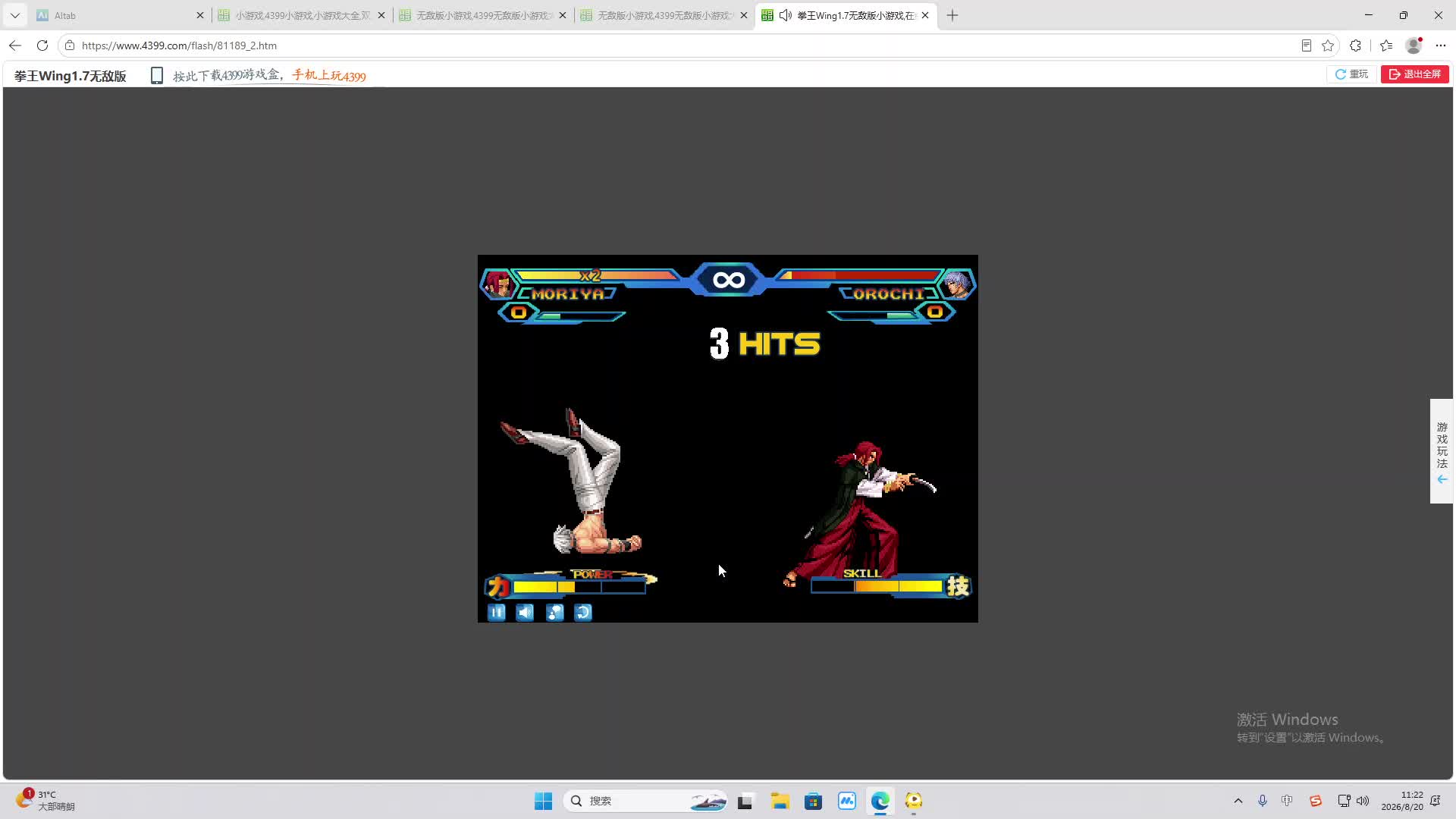Open the yellow app icon in taskbar

coord(914,801)
